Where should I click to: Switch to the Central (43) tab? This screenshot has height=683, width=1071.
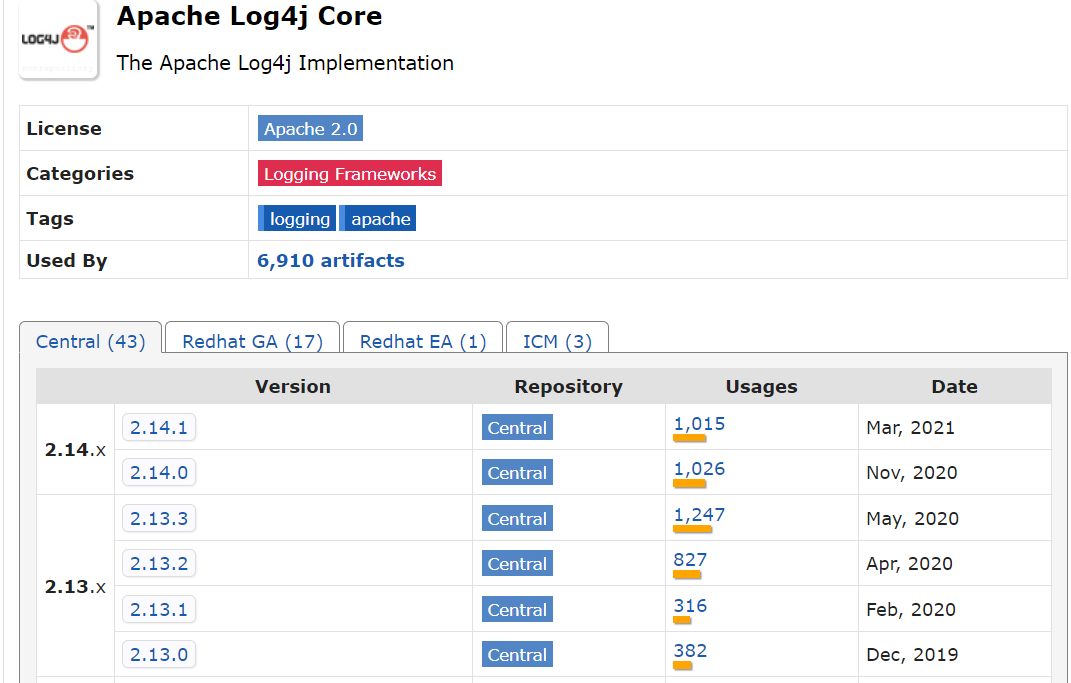(90, 341)
